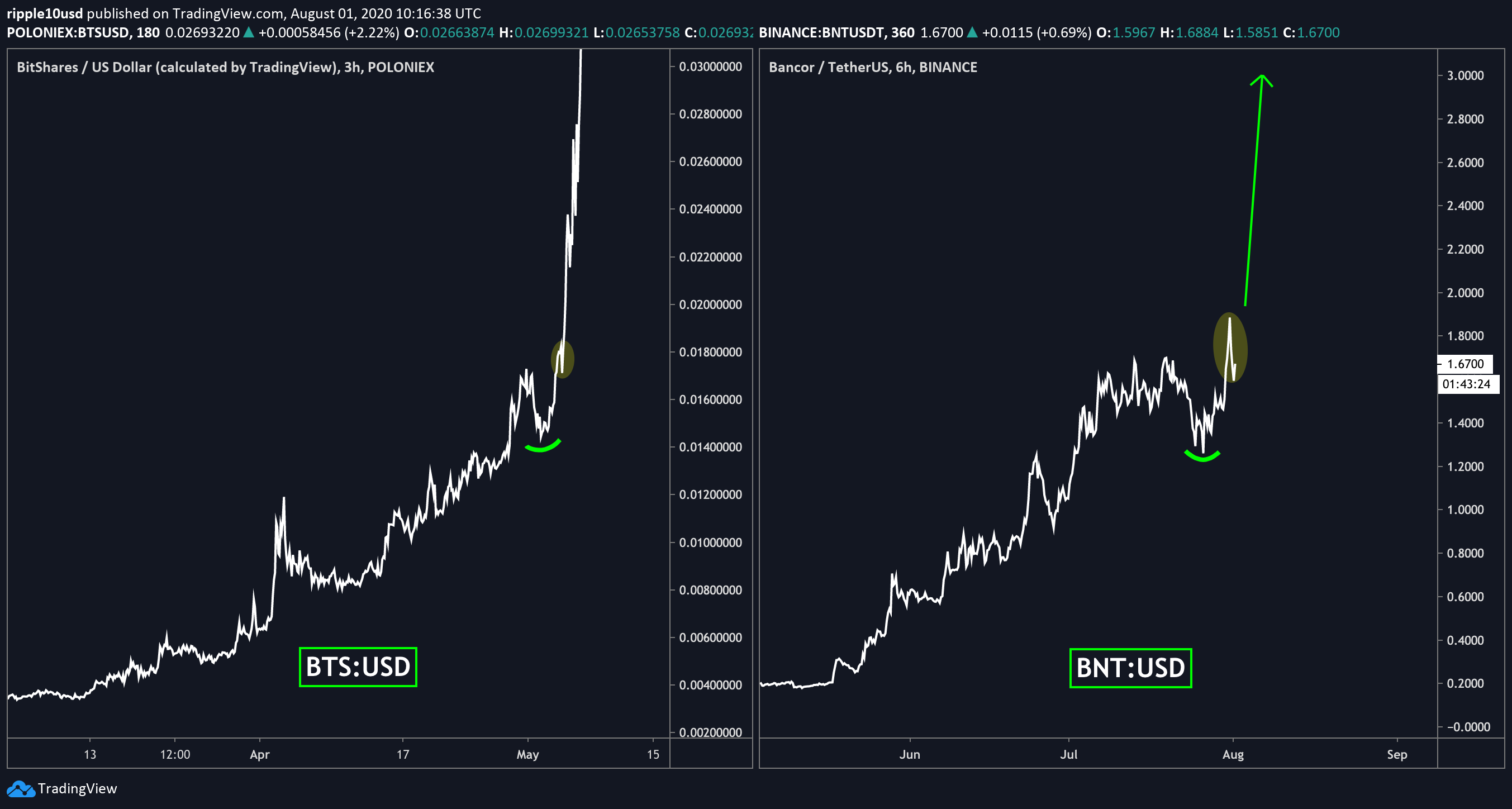Click the 1.0000 price axis value
The height and width of the screenshot is (809, 1512).
[1465, 510]
